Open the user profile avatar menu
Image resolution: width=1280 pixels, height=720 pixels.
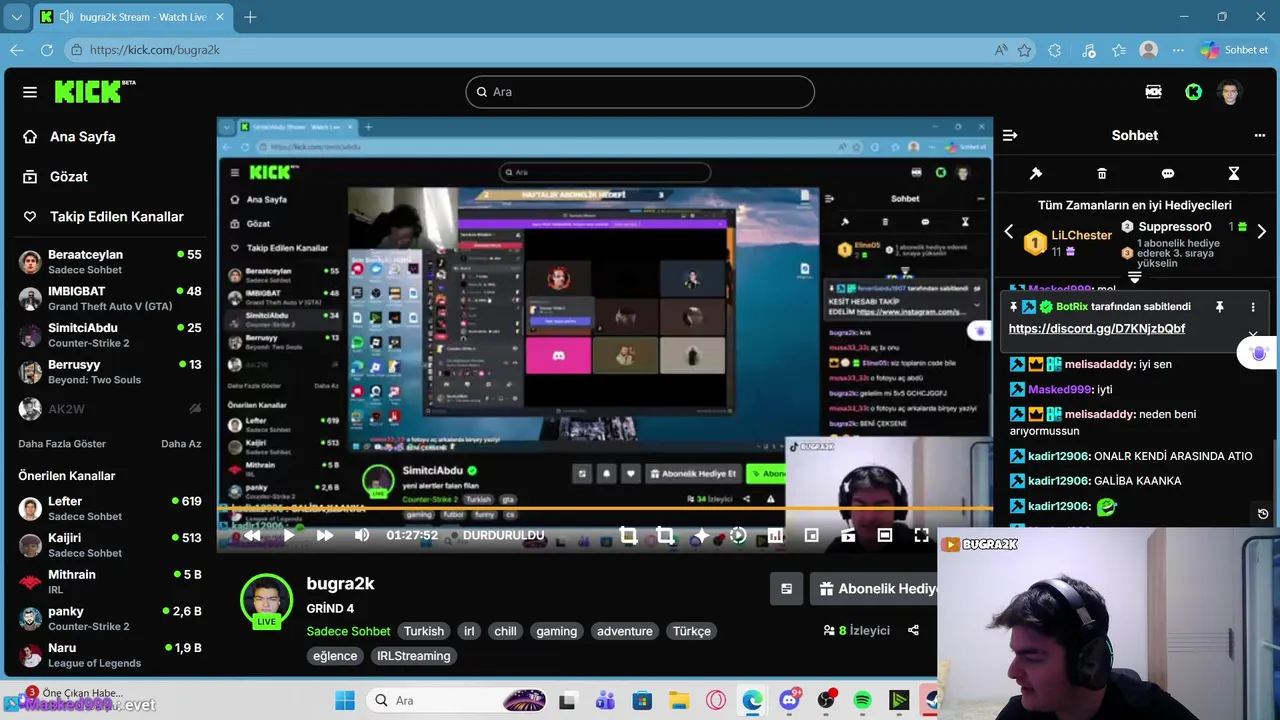click(1230, 92)
